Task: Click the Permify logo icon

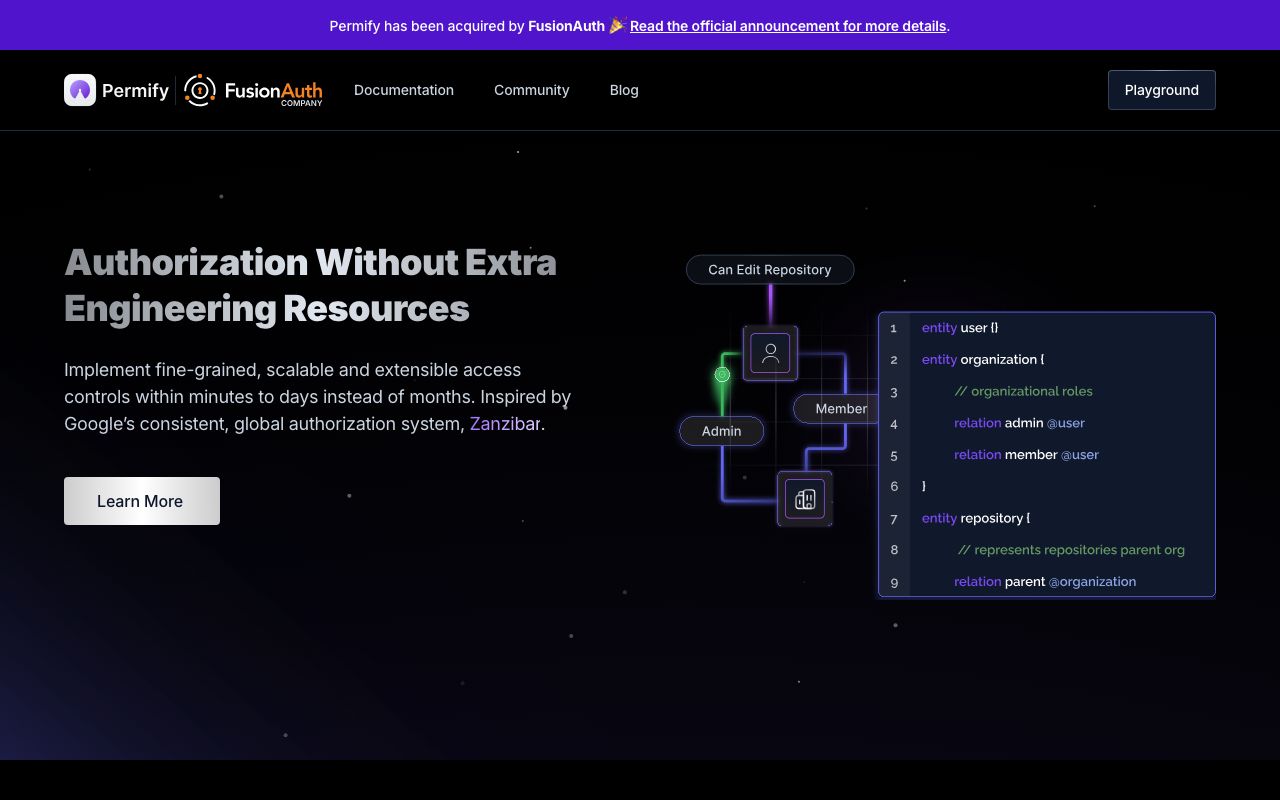Action: click(80, 90)
